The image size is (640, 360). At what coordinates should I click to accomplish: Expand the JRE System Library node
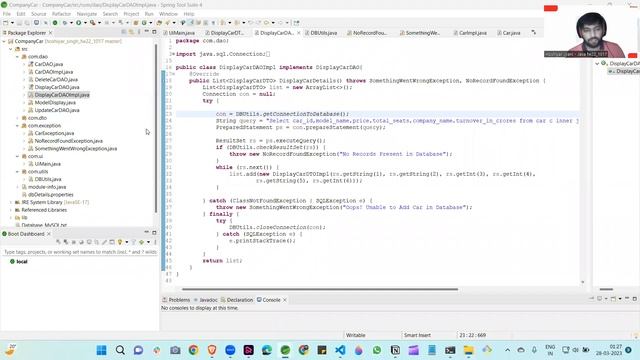11,202
